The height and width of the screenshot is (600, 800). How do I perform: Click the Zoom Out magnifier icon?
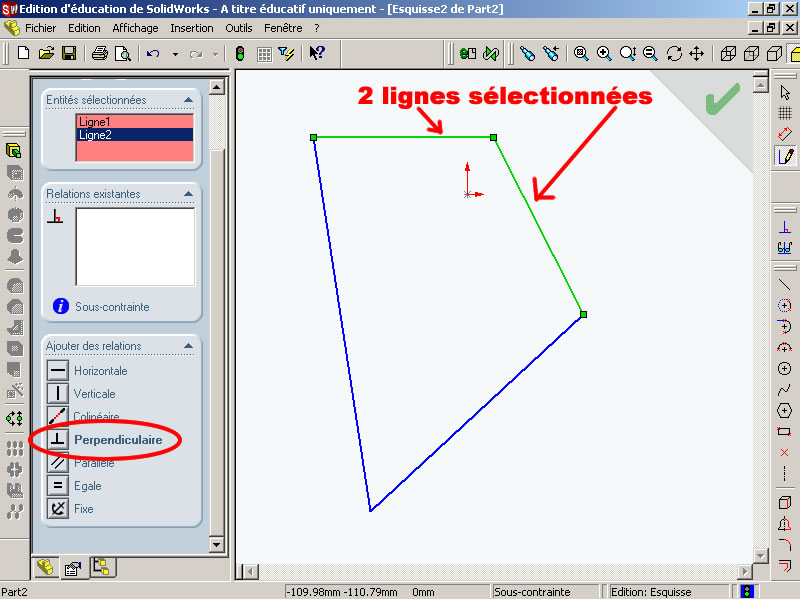pyautogui.click(x=650, y=53)
